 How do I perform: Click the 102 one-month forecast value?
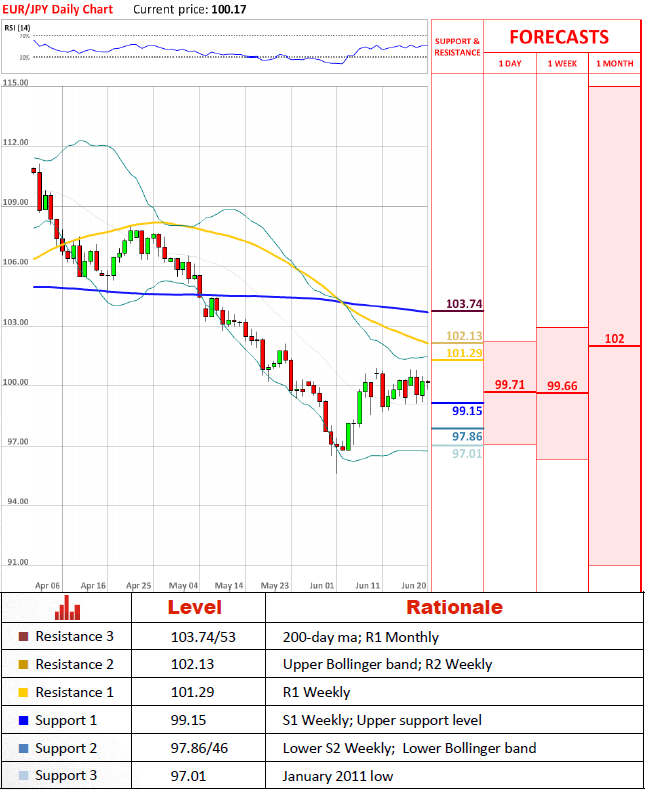pos(614,339)
